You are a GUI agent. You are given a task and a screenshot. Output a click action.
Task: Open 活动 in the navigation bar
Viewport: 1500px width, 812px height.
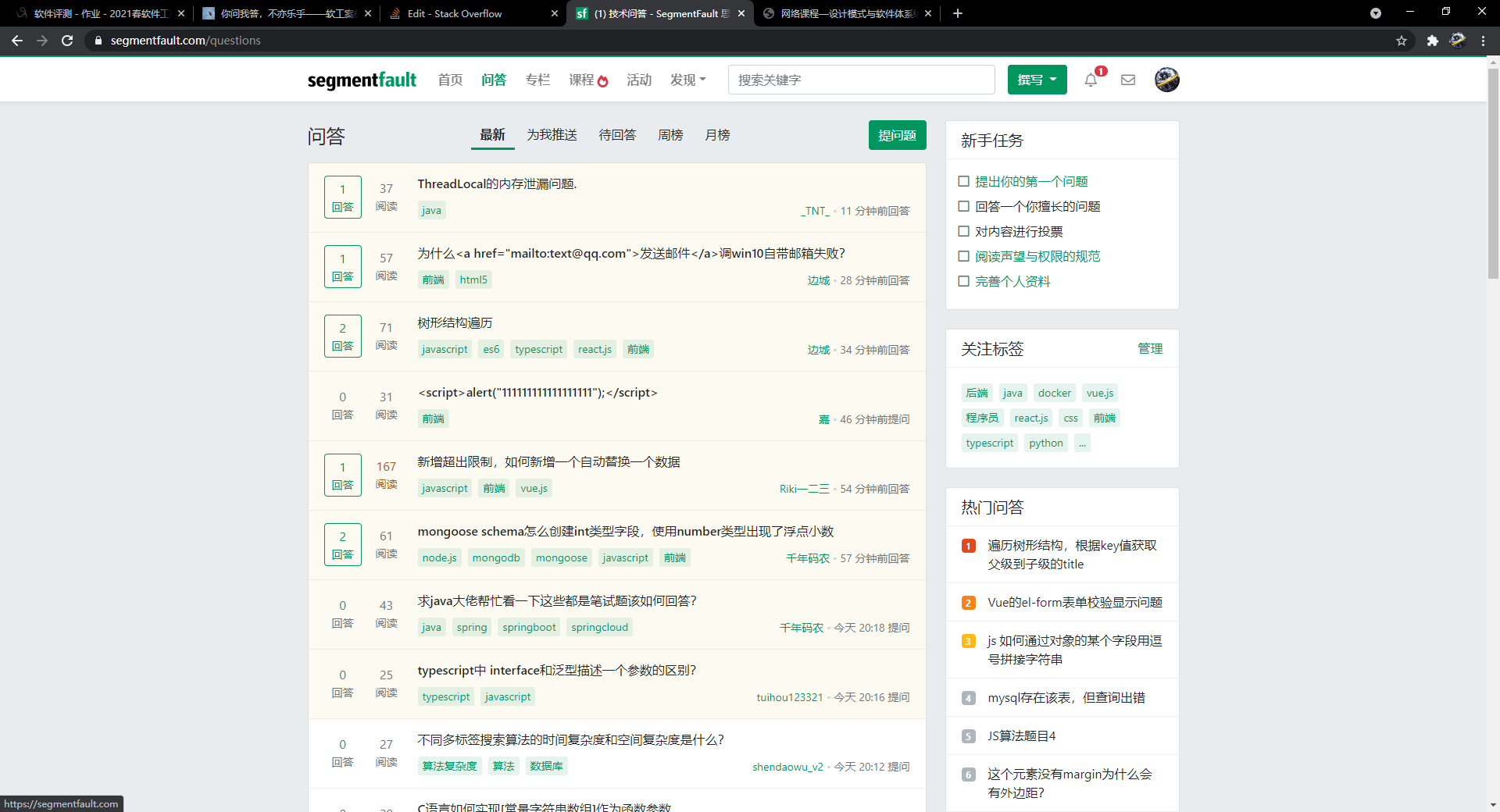pyautogui.click(x=639, y=80)
